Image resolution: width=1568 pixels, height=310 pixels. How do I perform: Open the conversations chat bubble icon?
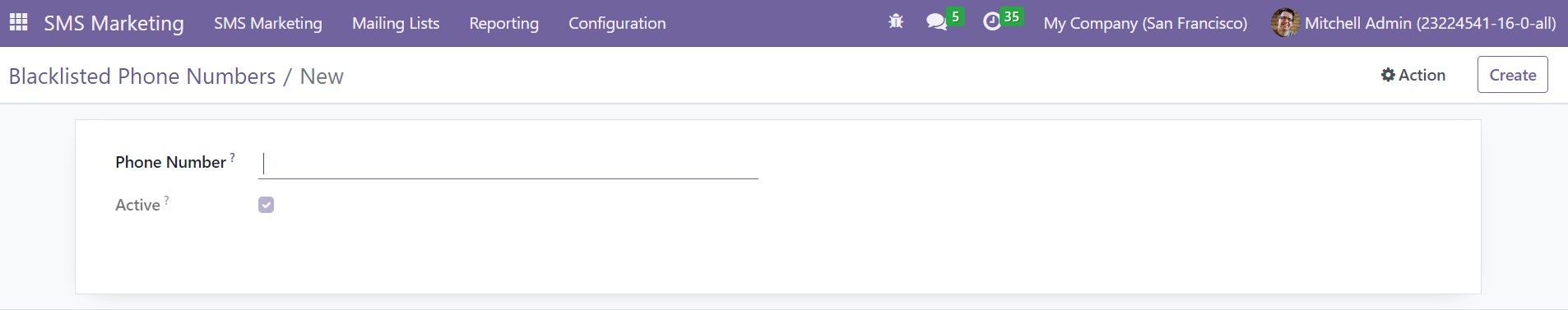(x=936, y=22)
